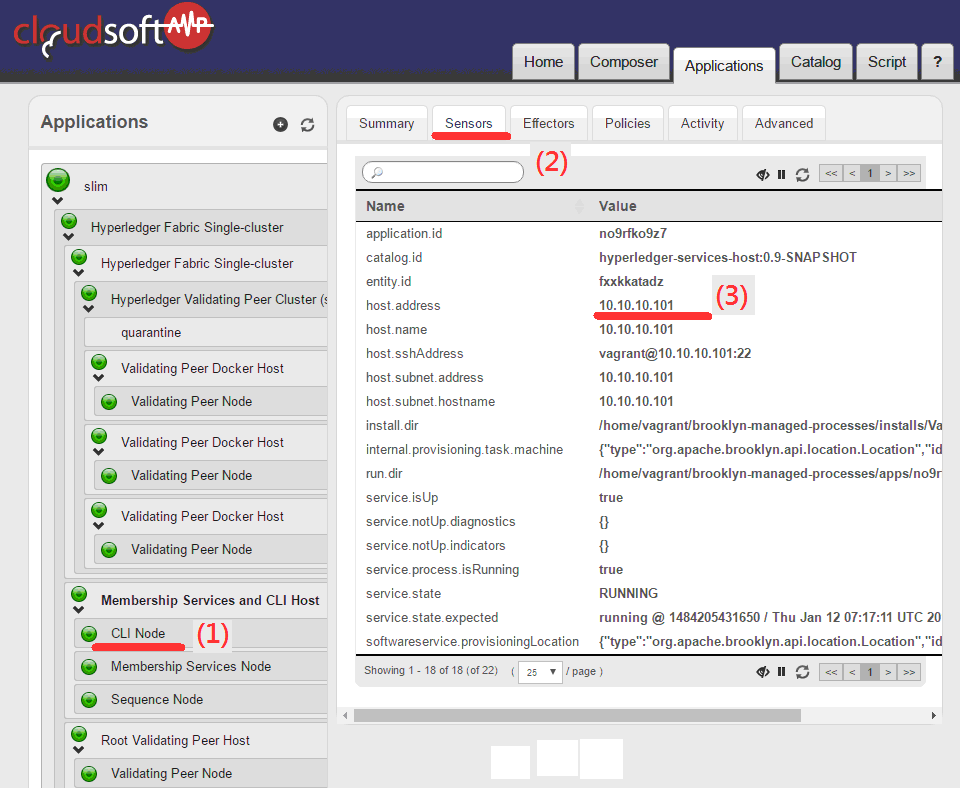Pause auto-refresh in top sensor toolbar
Screen dimensions: 960x788
tap(781, 174)
